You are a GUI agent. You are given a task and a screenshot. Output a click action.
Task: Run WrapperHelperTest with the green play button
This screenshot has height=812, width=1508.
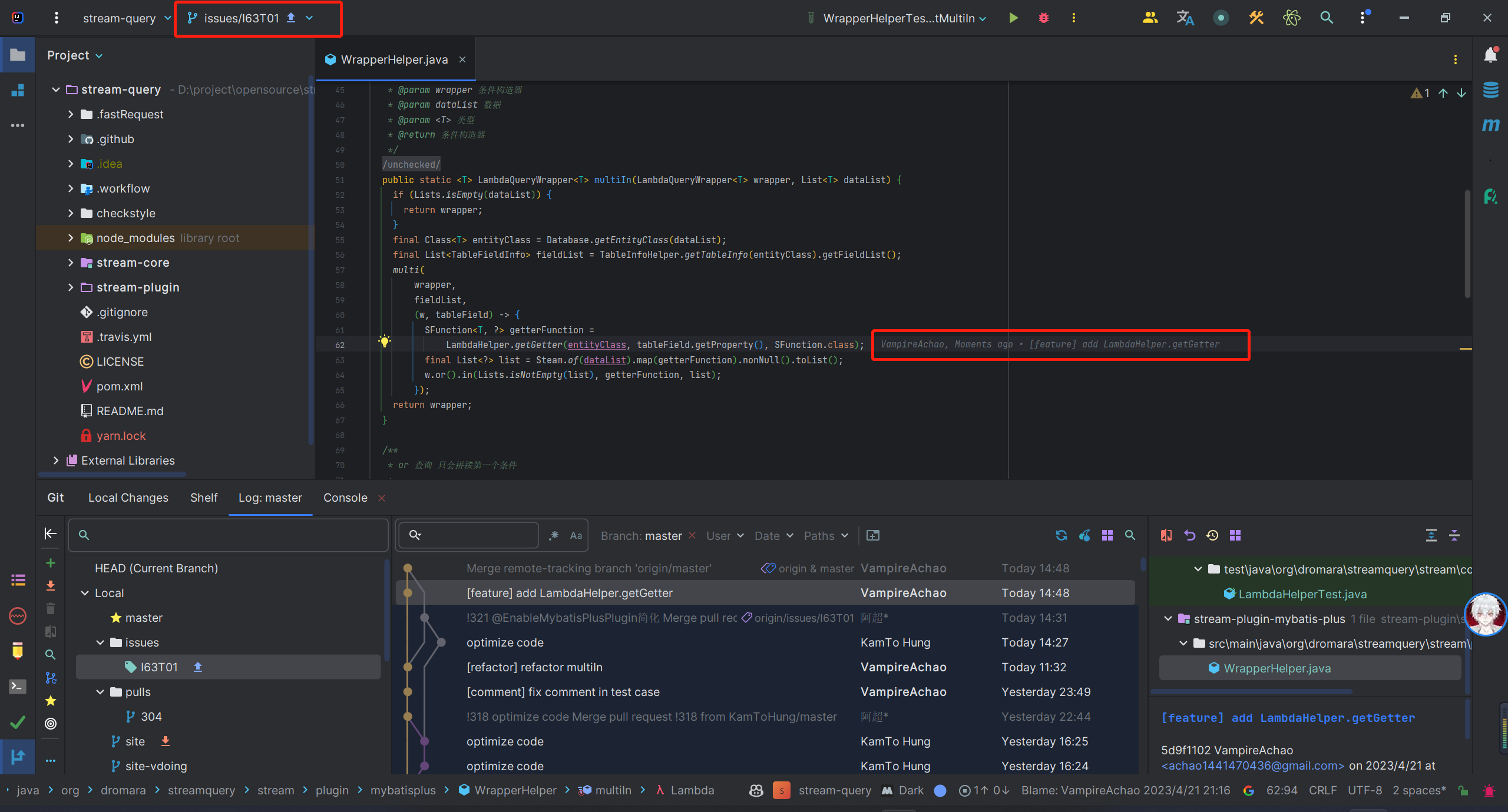[1013, 18]
